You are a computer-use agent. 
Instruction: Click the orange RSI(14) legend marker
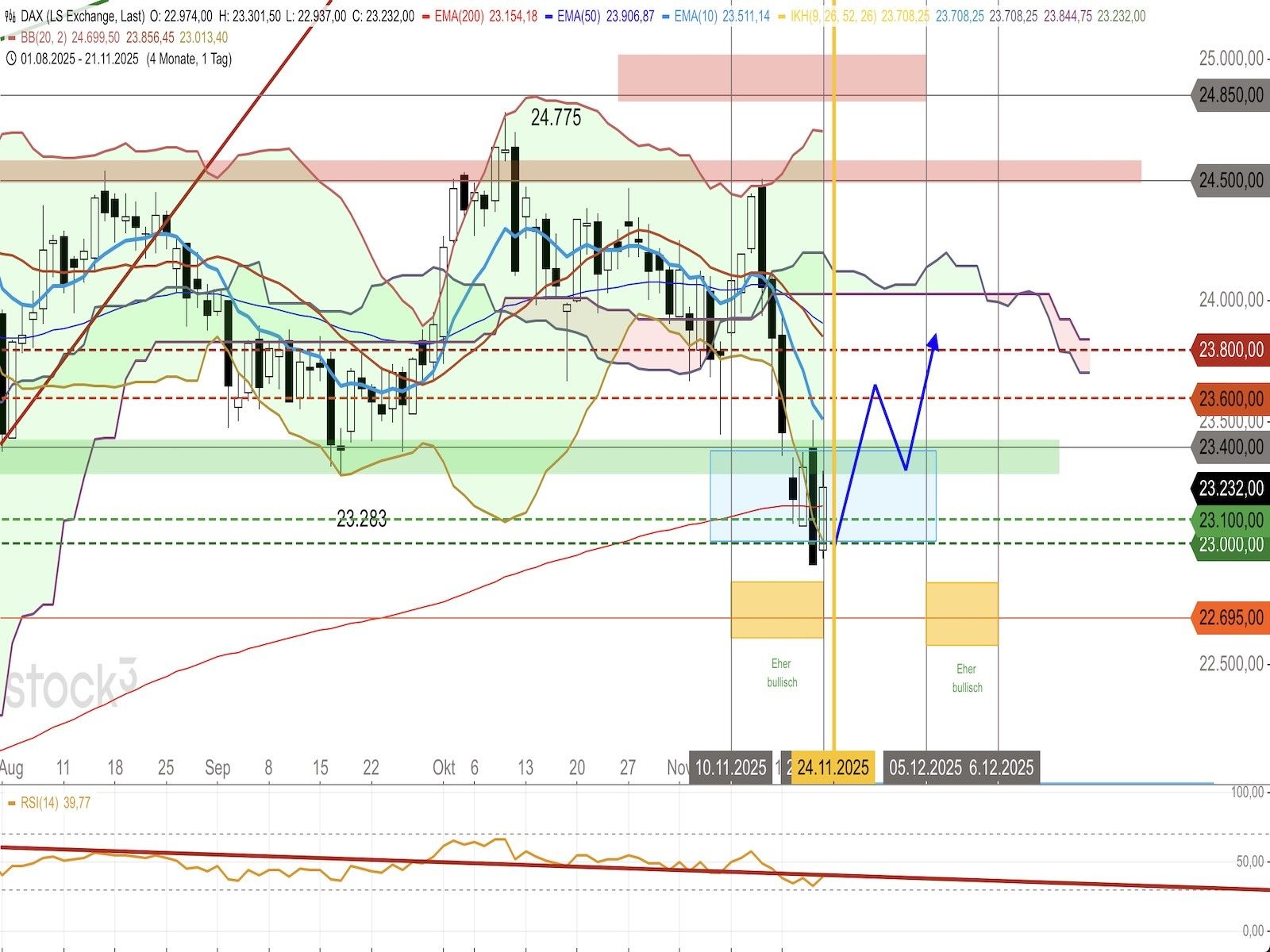[x=11, y=803]
